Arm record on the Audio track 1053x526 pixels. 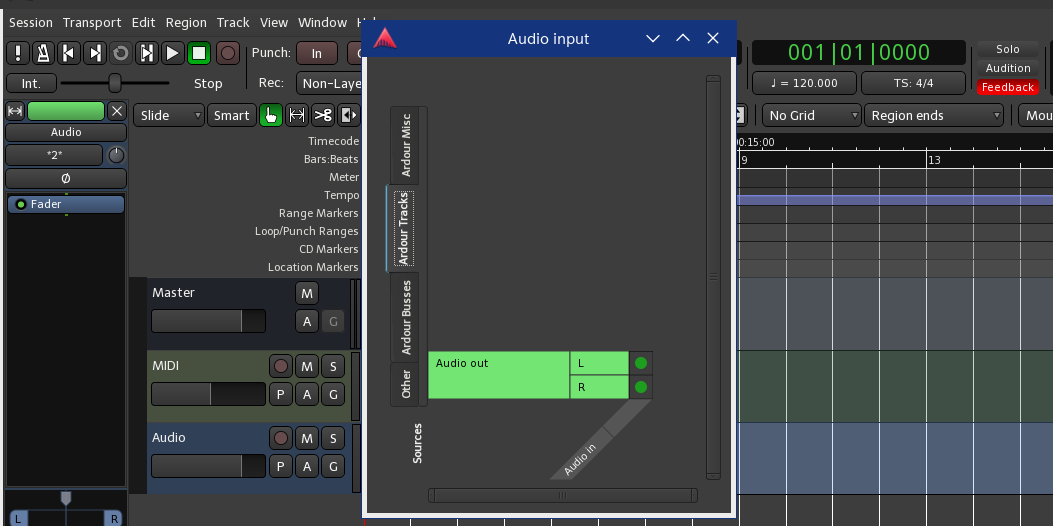(280, 438)
